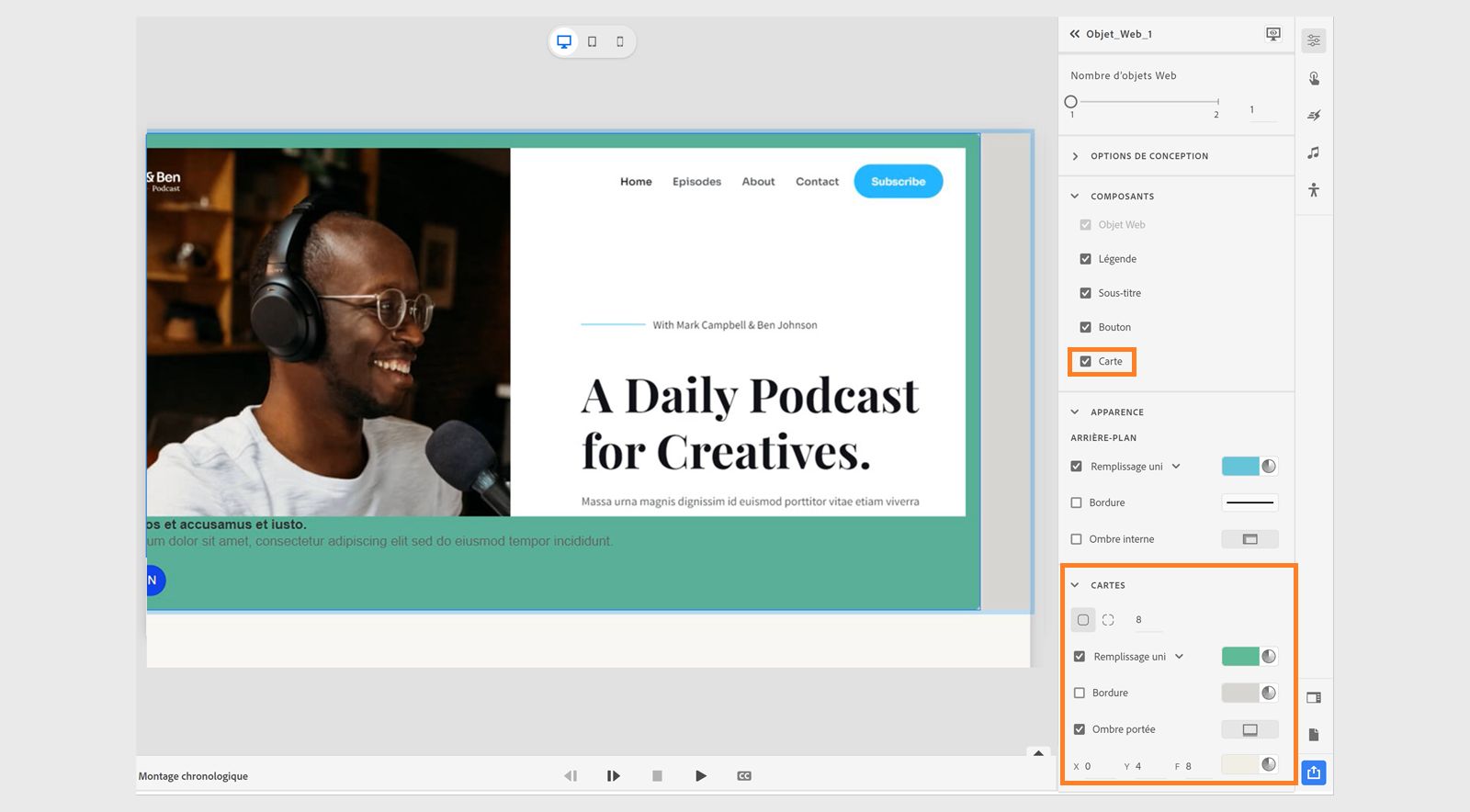
Task: Open the audio music note panel
Action: [x=1314, y=152]
